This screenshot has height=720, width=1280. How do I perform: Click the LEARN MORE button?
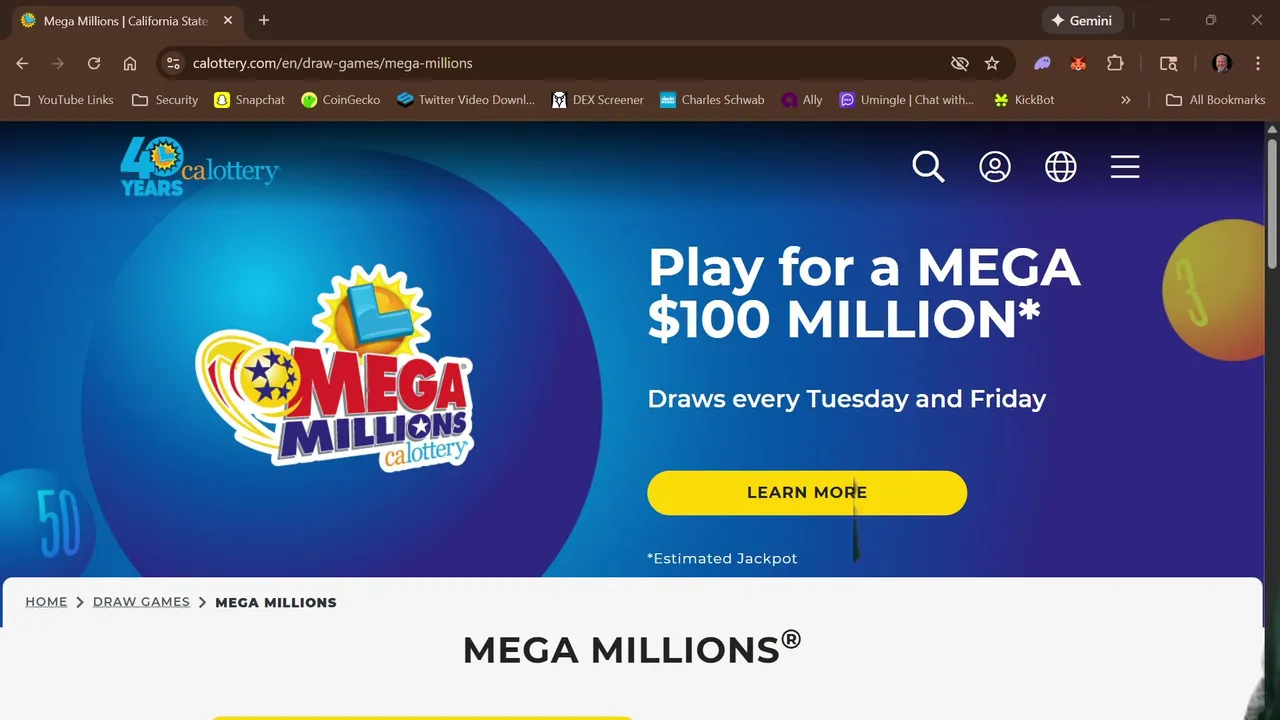pos(807,493)
